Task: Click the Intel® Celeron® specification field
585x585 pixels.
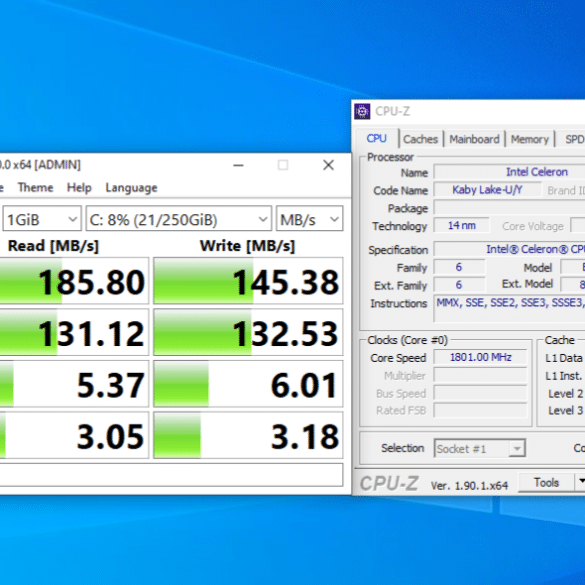Action: tap(509, 249)
